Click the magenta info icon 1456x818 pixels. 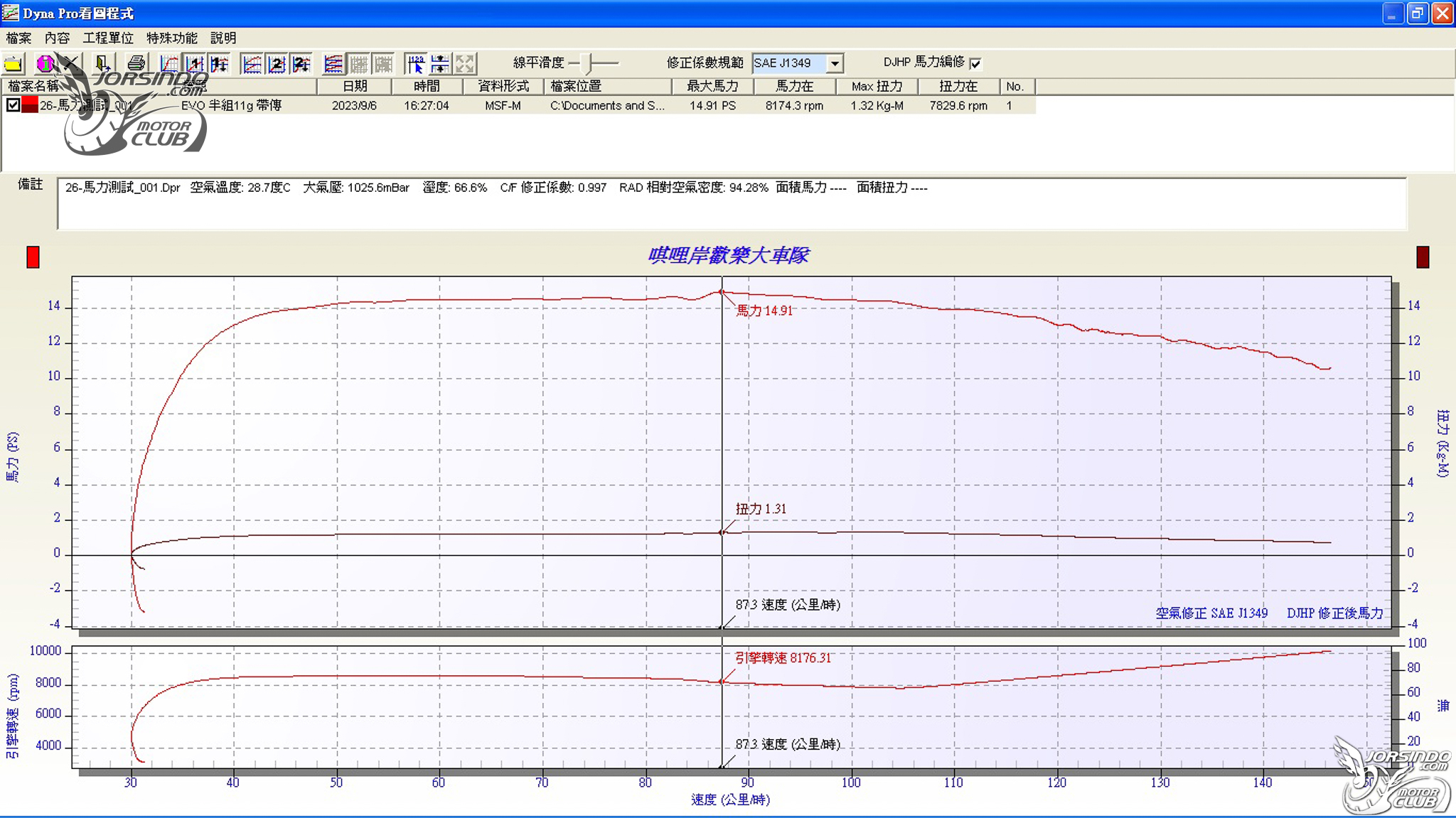(x=45, y=64)
